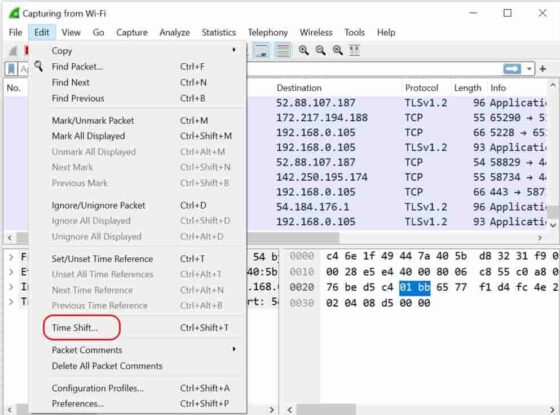560x415 pixels.
Task: Click highlighted hex bytes 01 bb
Action: coord(415,288)
